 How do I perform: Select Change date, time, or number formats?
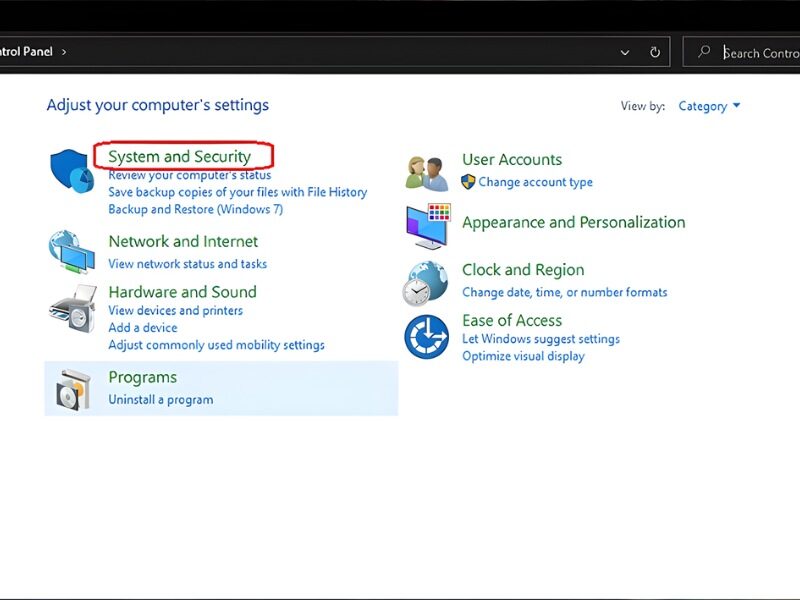click(564, 292)
